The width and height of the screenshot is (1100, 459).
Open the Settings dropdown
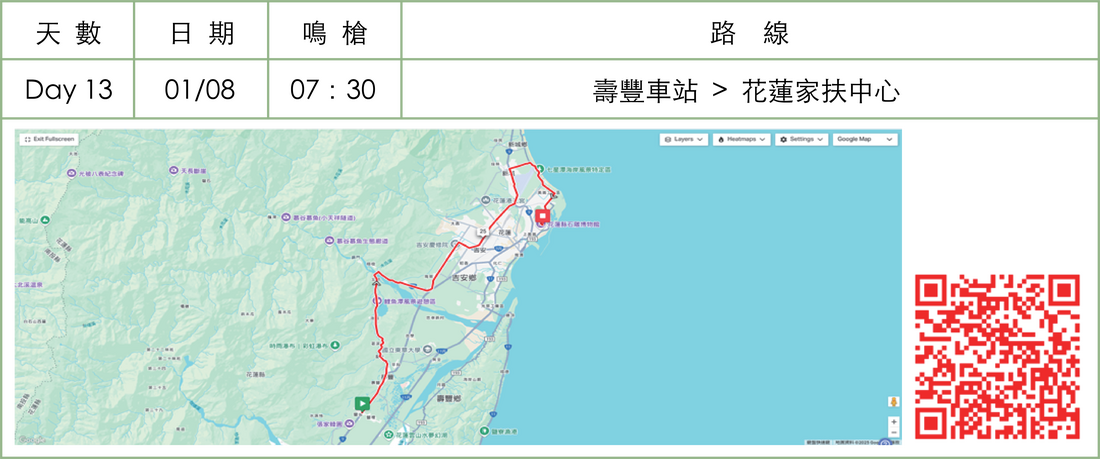pos(802,140)
